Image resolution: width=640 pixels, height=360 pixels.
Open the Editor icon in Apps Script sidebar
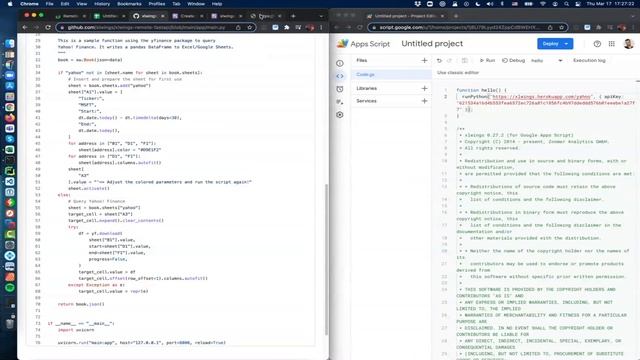pos(340,76)
